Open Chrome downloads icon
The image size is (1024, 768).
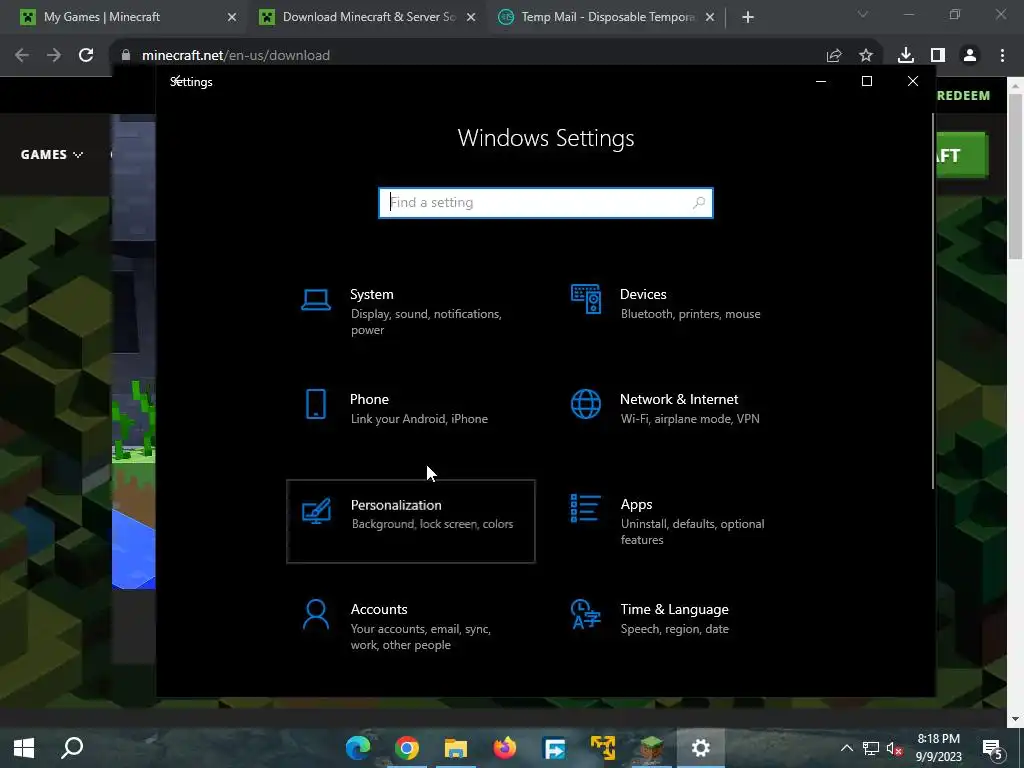pos(906,56)
